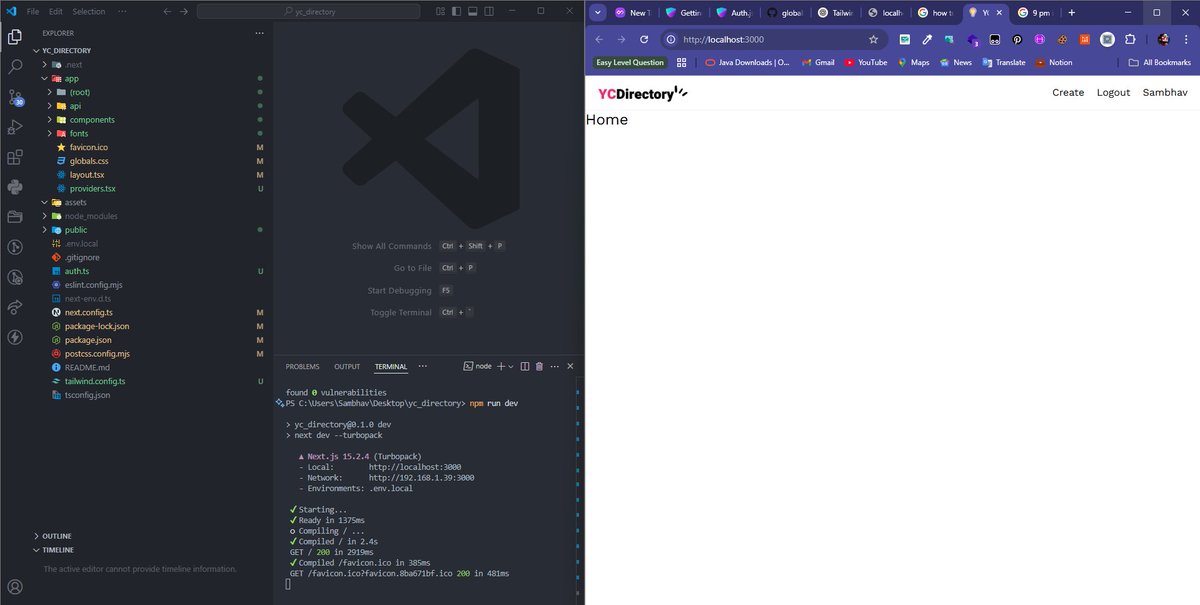Click the VS Code go back arrow
Screen dimensions: 1200x605
click(x=167, y=11)
